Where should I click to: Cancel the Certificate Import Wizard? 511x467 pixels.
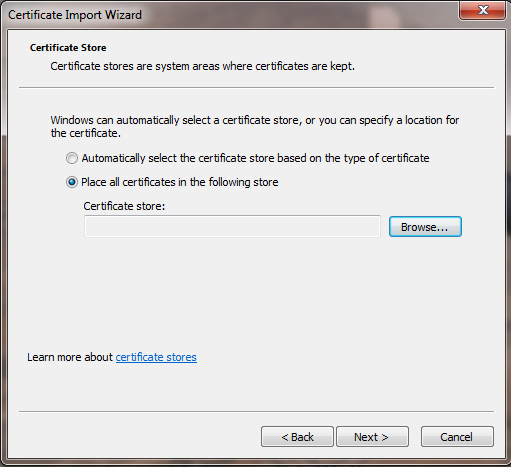(457, 437)
